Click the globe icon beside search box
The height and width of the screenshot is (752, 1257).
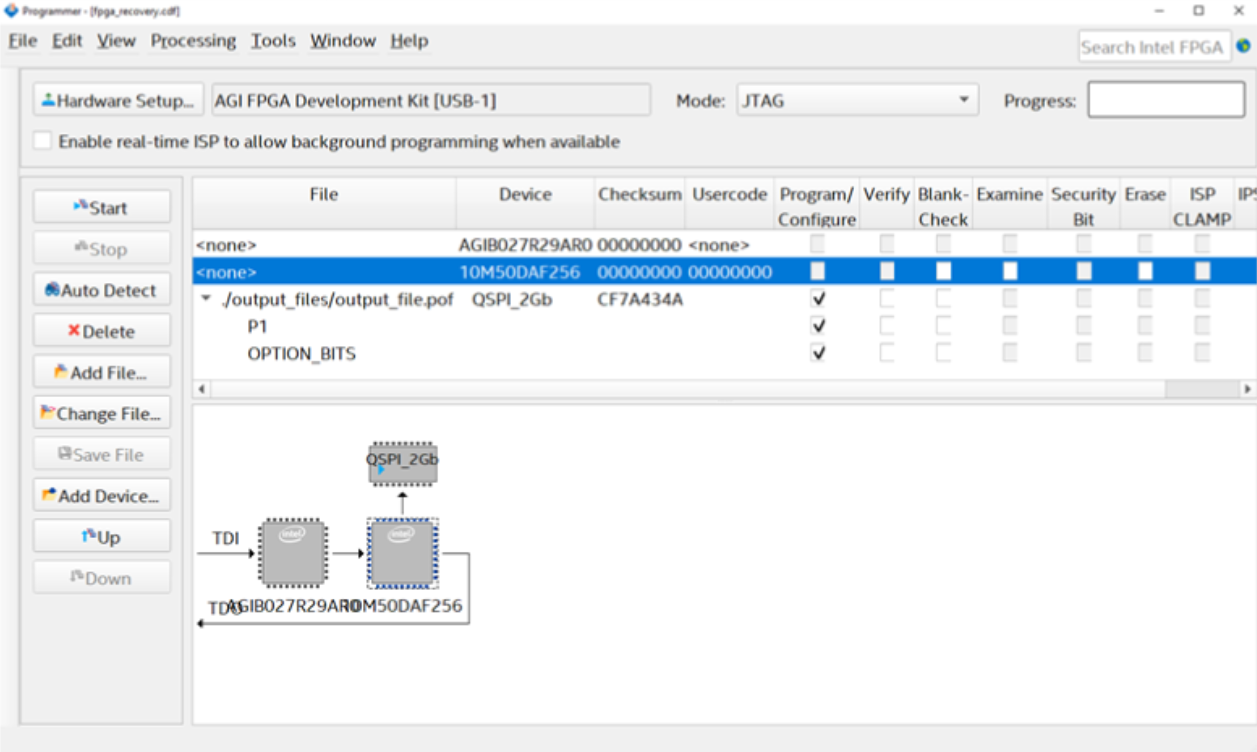(1244, 46)
